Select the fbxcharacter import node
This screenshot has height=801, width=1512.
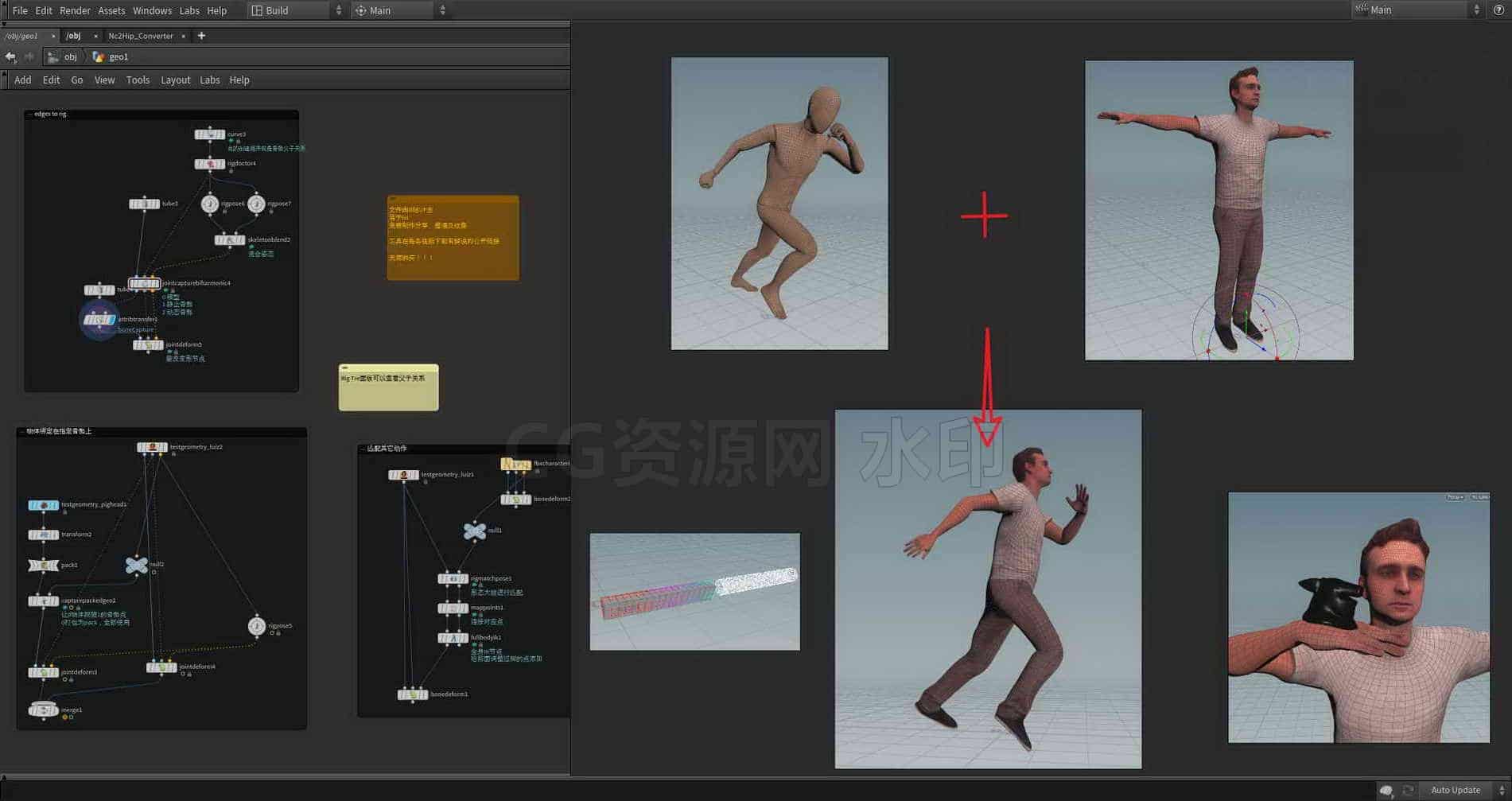(x=515, y=464)
